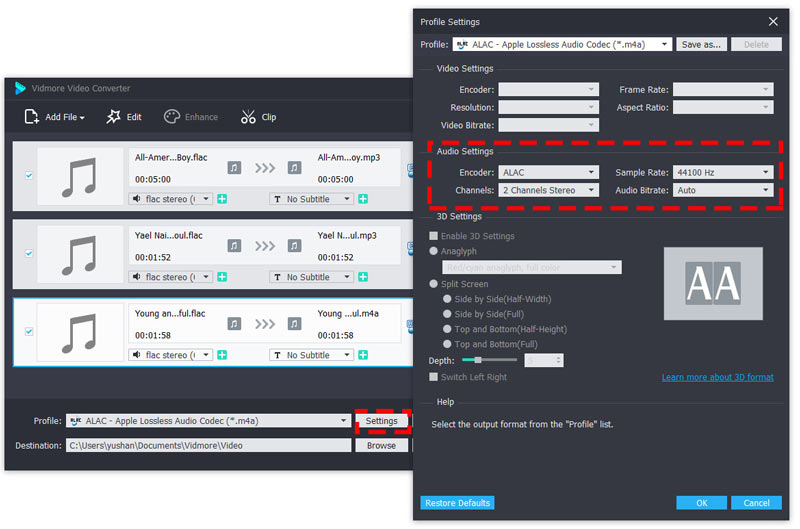Screen dimensions: 800x529
Task: Click the Depth slider handle
Action: (479, 359)
